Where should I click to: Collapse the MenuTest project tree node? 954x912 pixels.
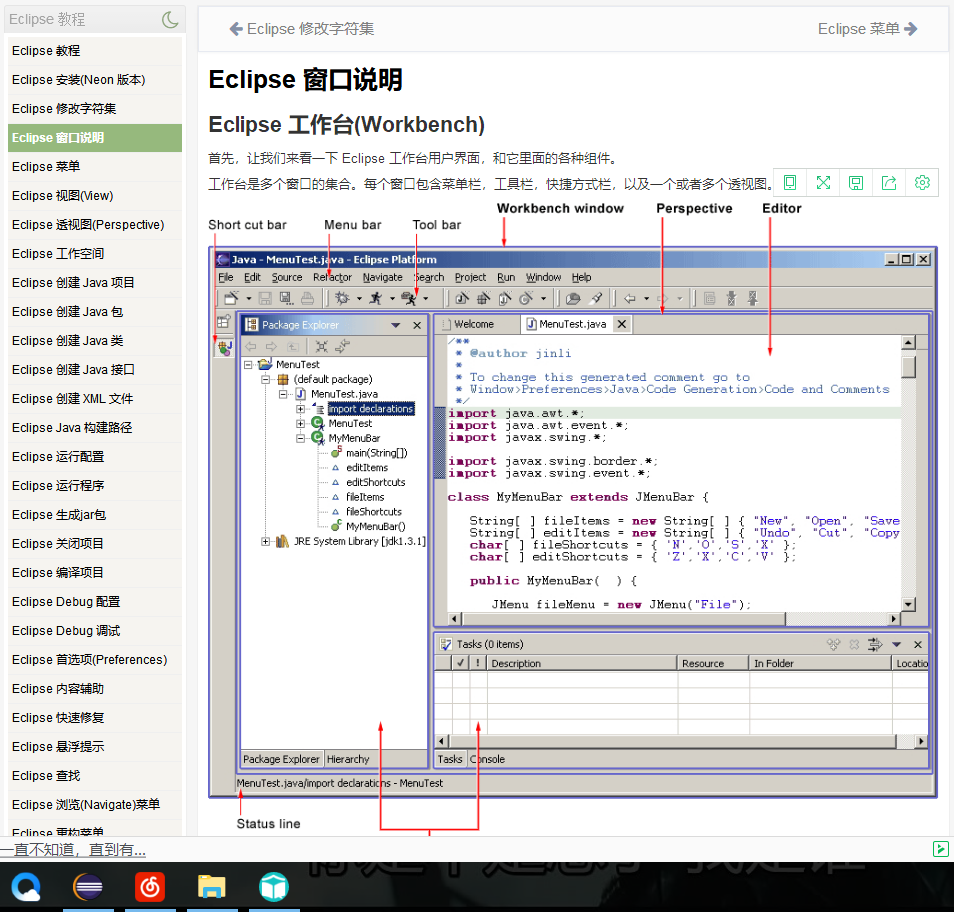tap(248, 364)
